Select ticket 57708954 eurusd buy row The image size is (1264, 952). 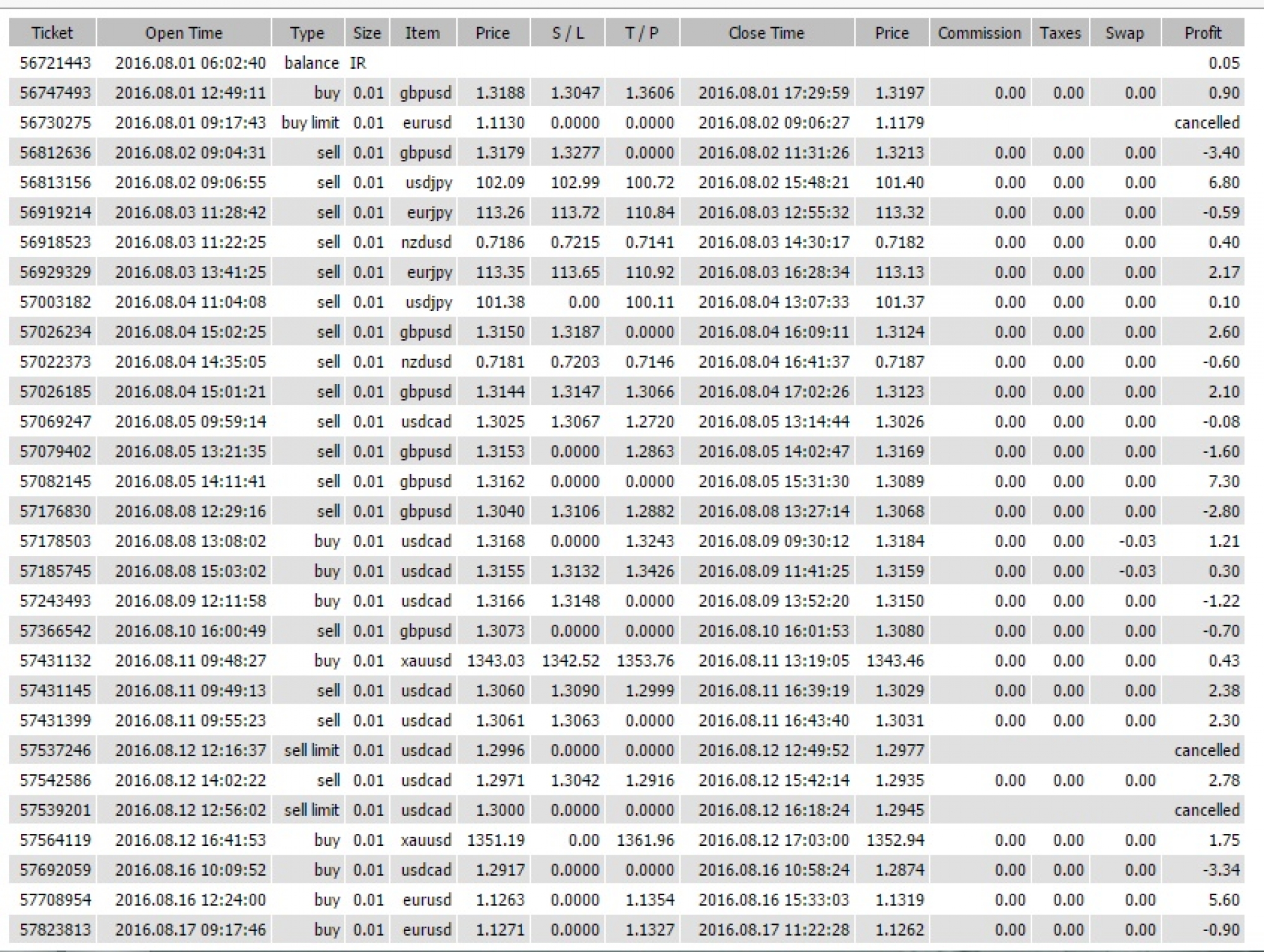click(56, 900)
